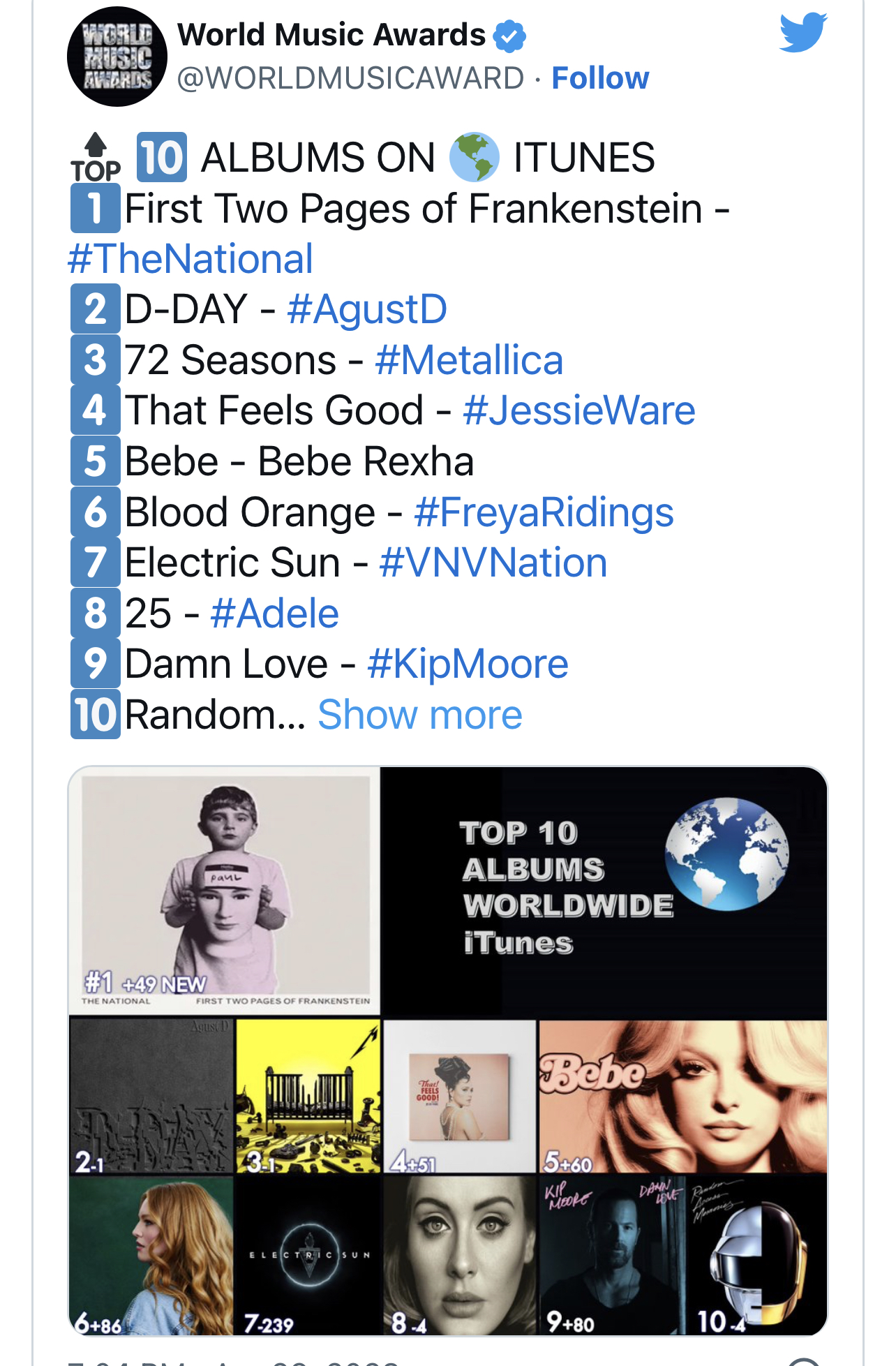View the Adele 25 album cover
The width and height of the screenshot is (896, 1366).
pos(460,1254)
